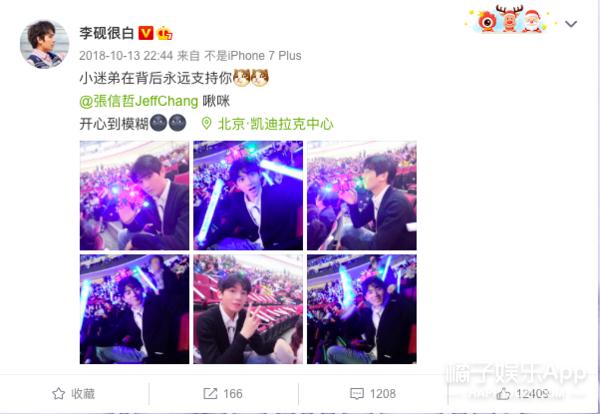Open the bottom left concert photo
Viewport: 600px width, 414px height.
[x=134, y=309]
